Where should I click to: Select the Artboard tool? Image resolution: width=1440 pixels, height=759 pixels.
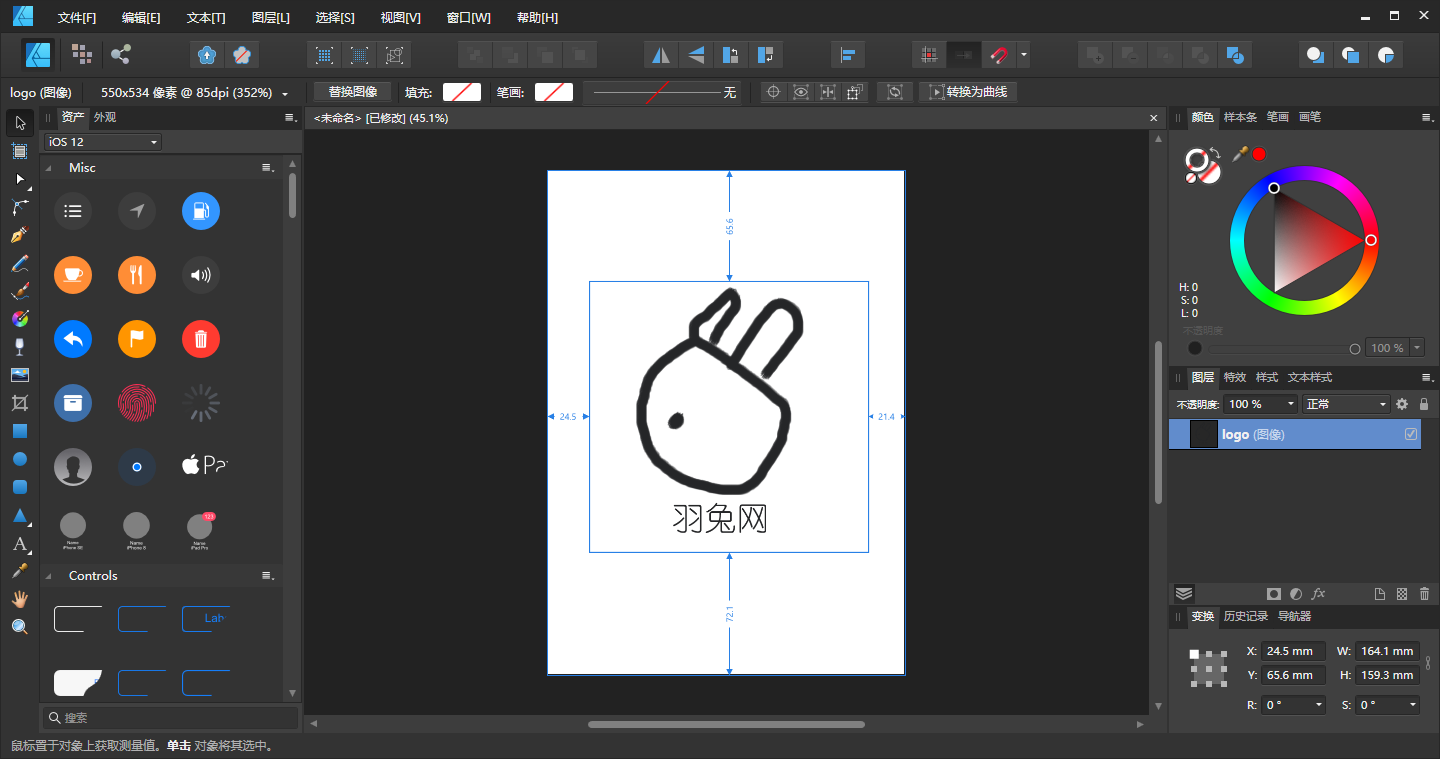pyautogui.click(x=20, y=151)
